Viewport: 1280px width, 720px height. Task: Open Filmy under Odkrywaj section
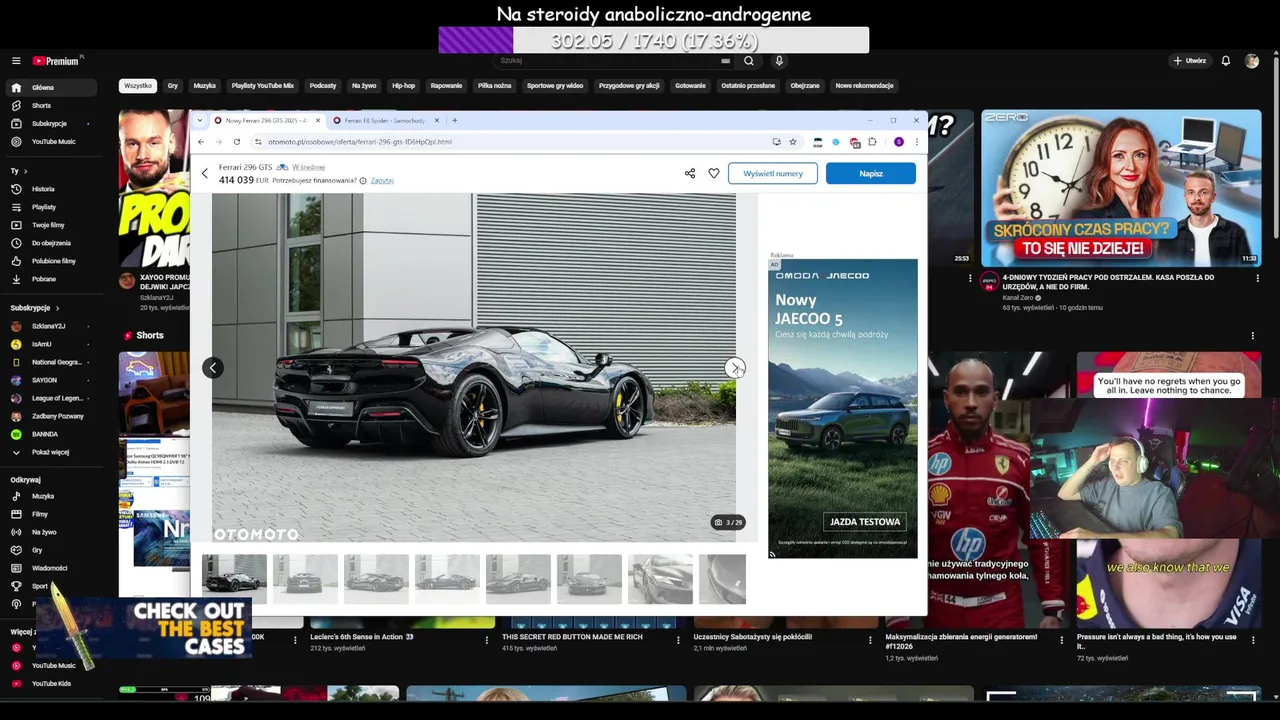(52, 514)
